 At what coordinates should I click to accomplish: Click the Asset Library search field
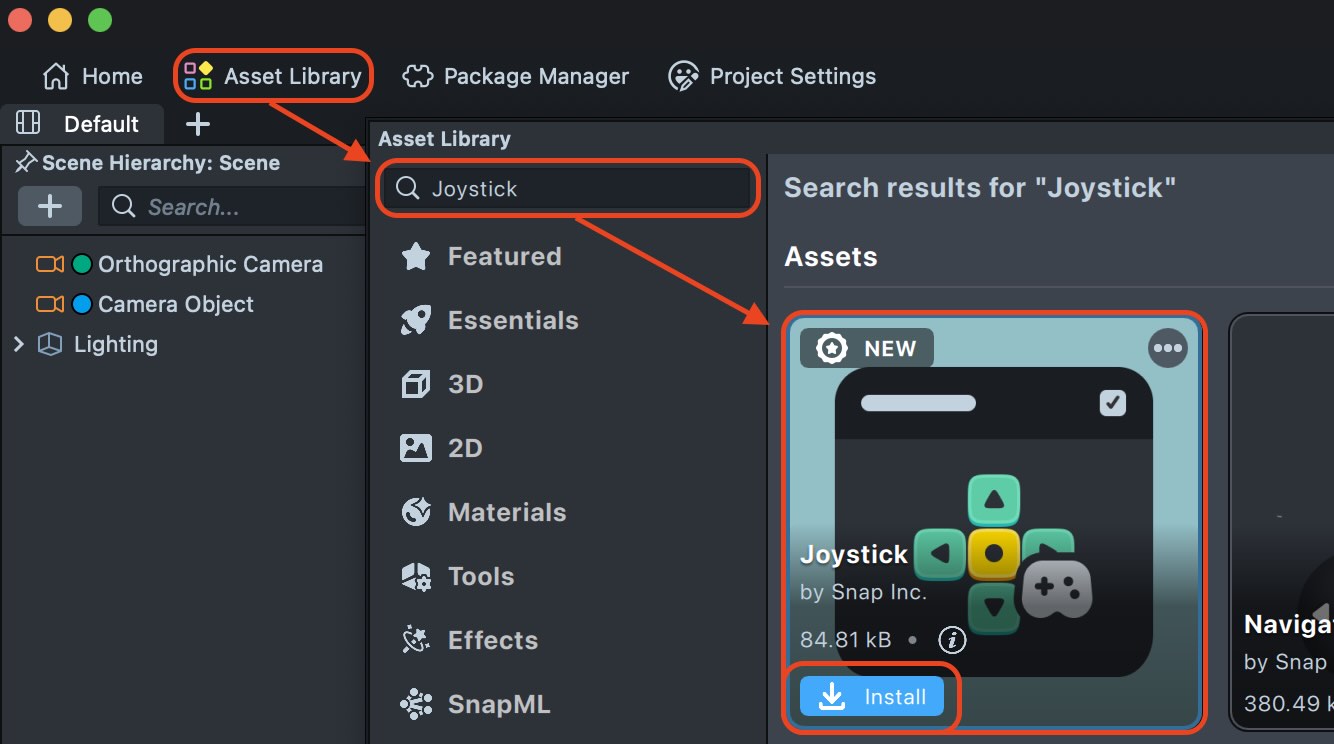580,189
